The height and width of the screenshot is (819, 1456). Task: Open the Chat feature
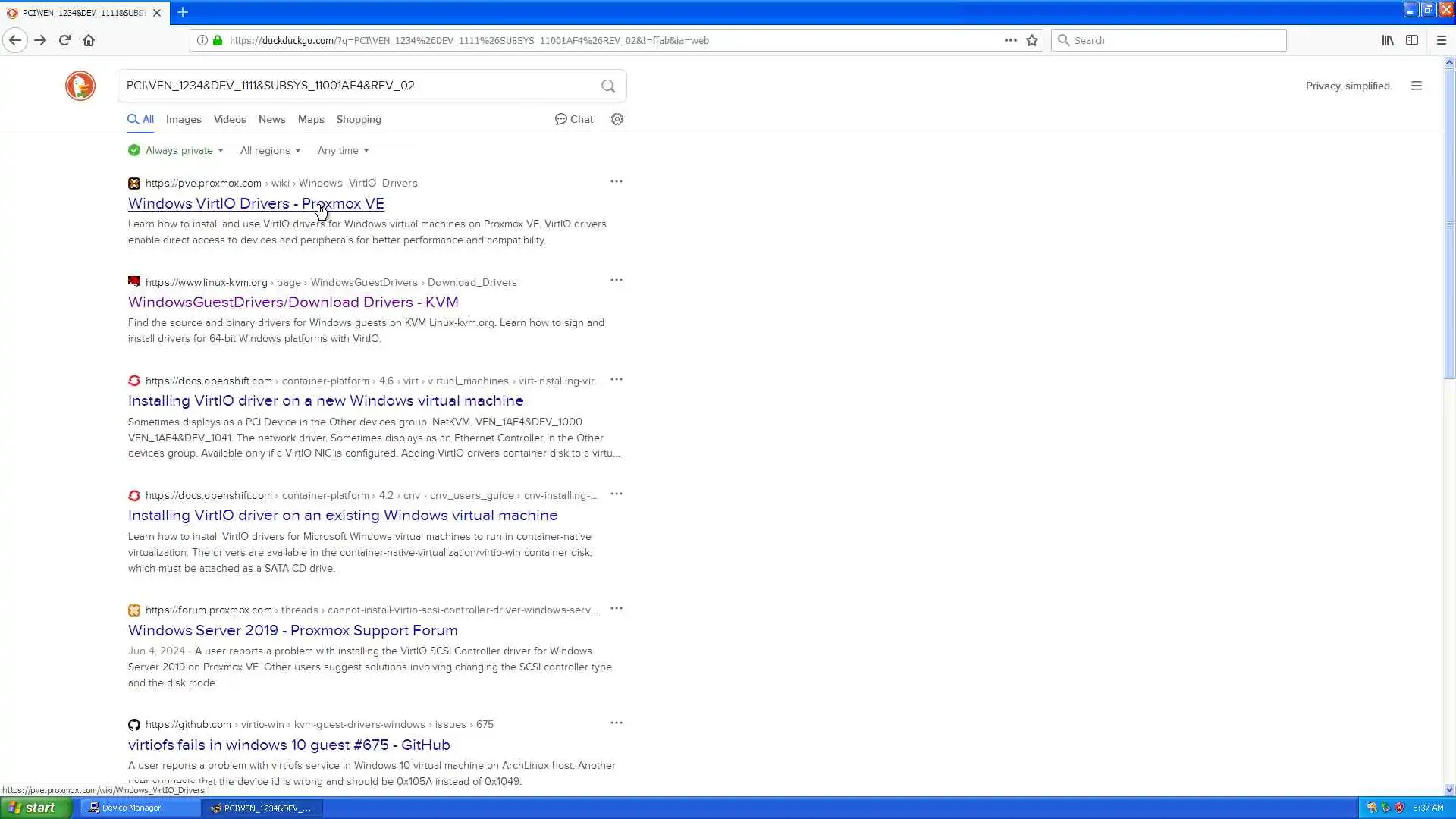574,119
